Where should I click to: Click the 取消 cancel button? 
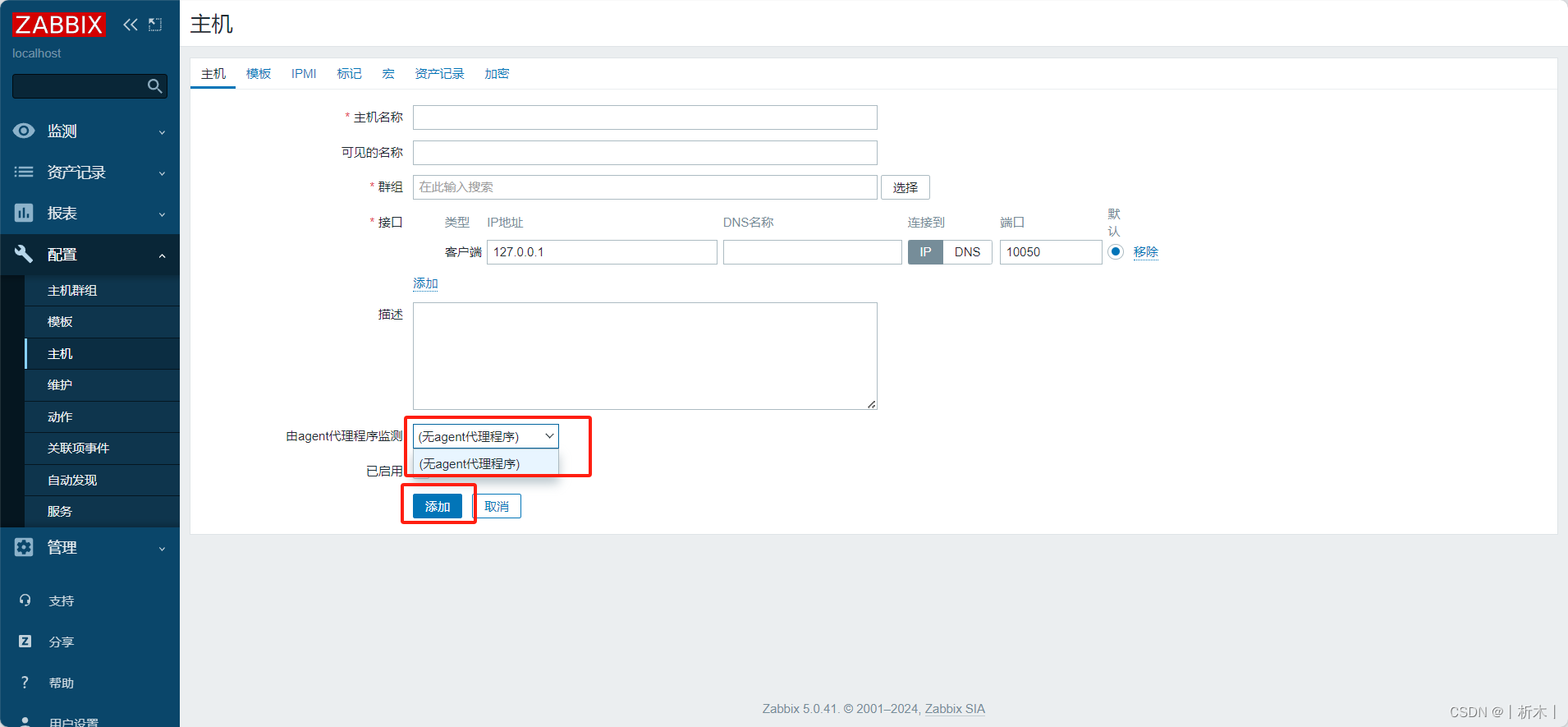coord(497,507)
